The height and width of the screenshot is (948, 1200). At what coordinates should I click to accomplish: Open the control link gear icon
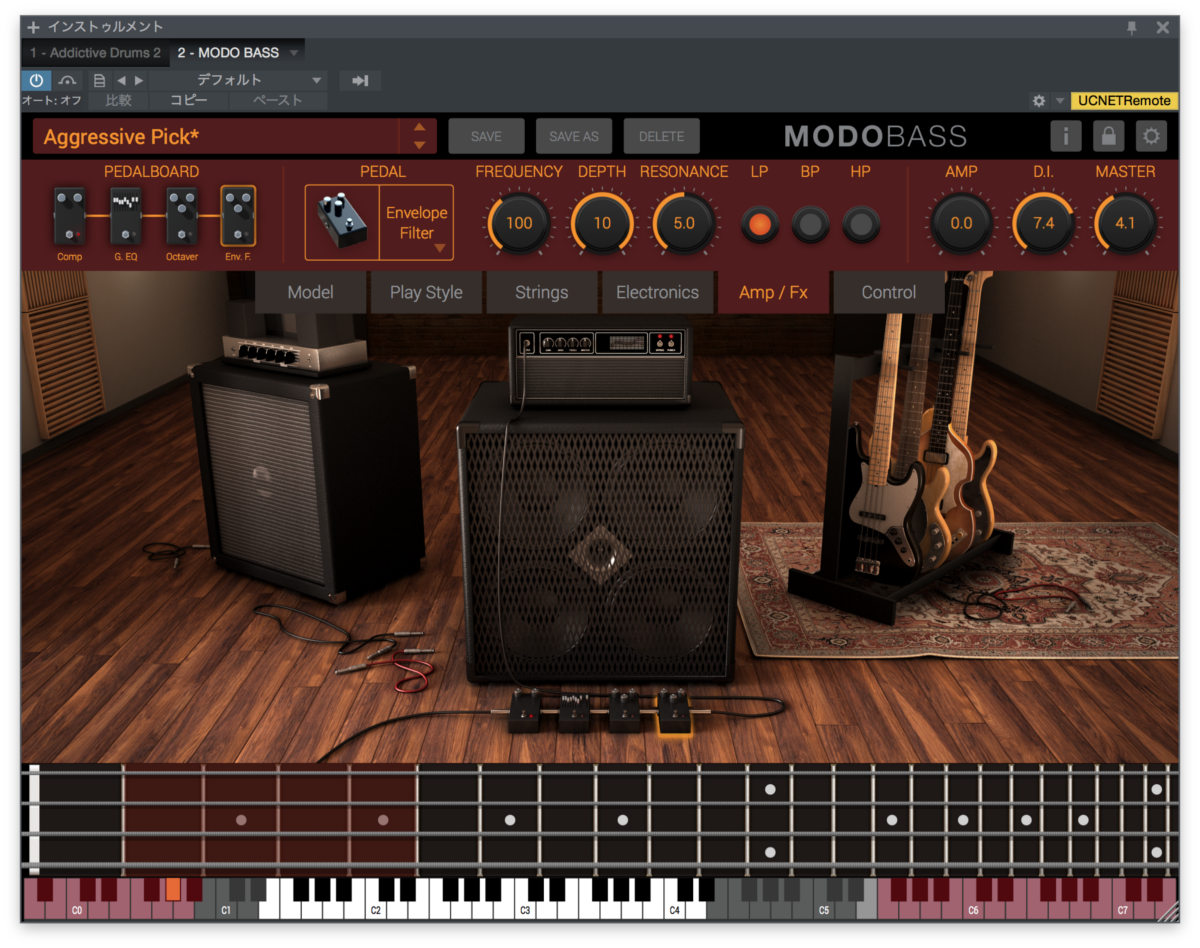(1039, 101)
